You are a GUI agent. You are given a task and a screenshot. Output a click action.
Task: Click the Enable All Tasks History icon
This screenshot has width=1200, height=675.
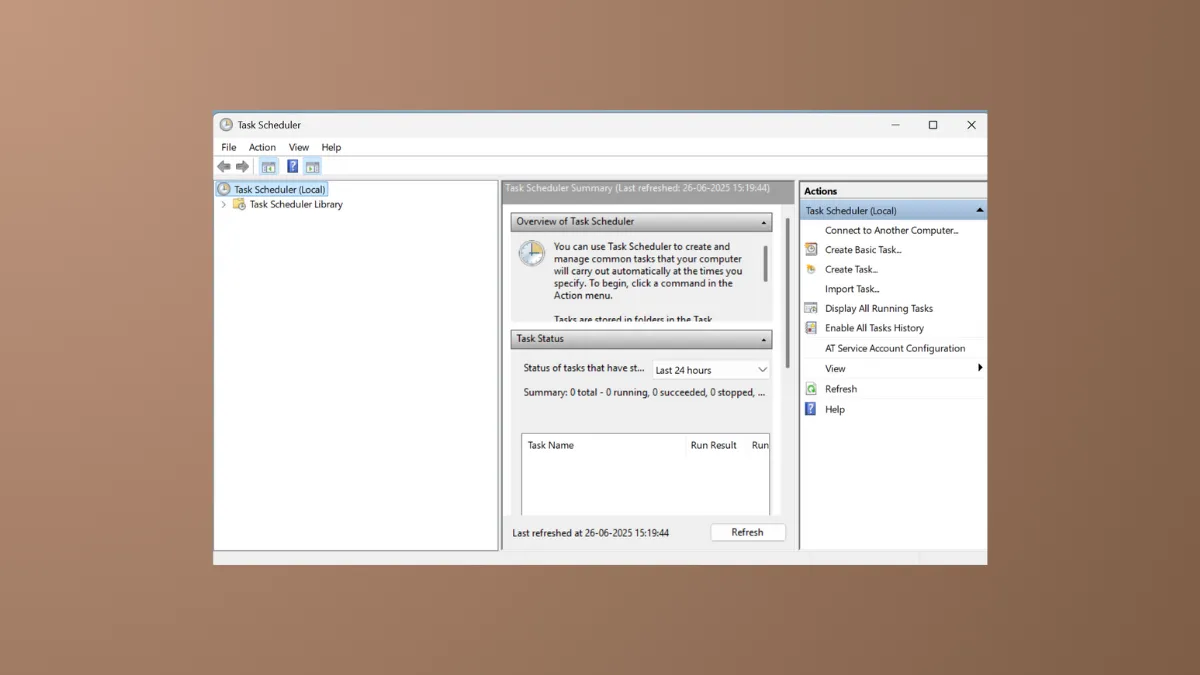point(810,328)
